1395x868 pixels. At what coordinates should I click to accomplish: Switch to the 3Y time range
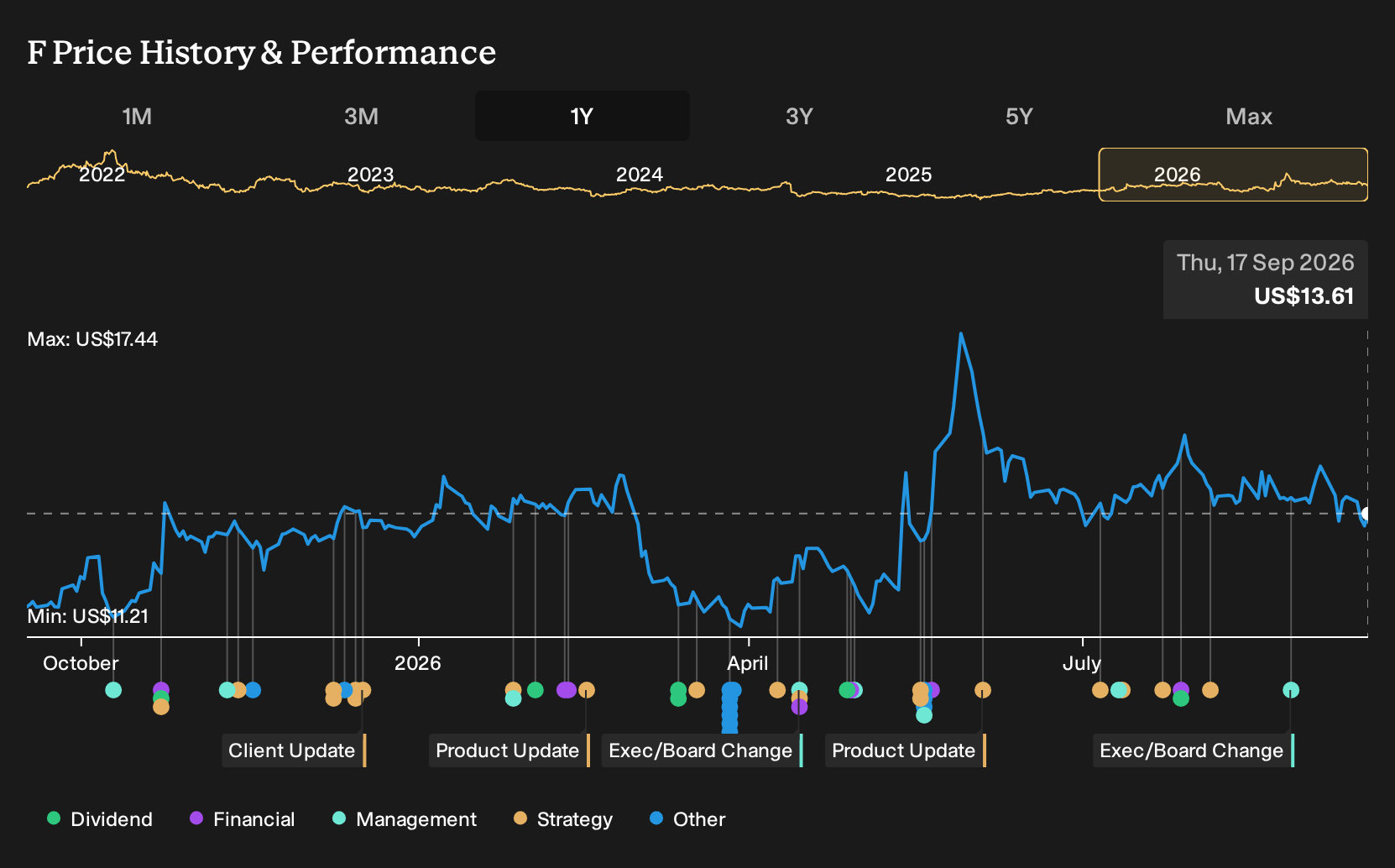point(799,116)
